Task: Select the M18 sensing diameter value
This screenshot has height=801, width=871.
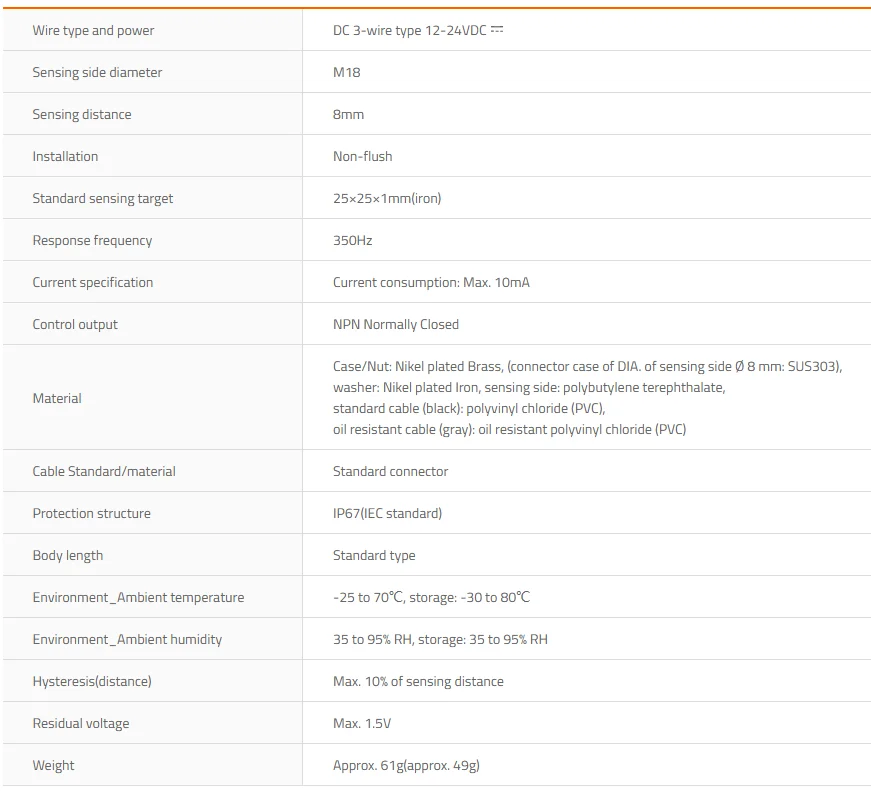Action: 347,73
